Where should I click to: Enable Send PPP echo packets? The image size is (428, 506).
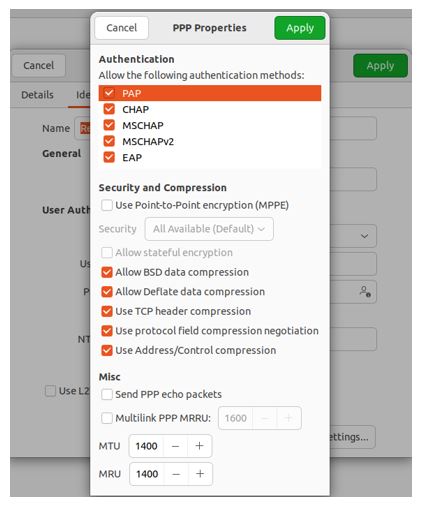pyautogui.click(x=107, y=394)
